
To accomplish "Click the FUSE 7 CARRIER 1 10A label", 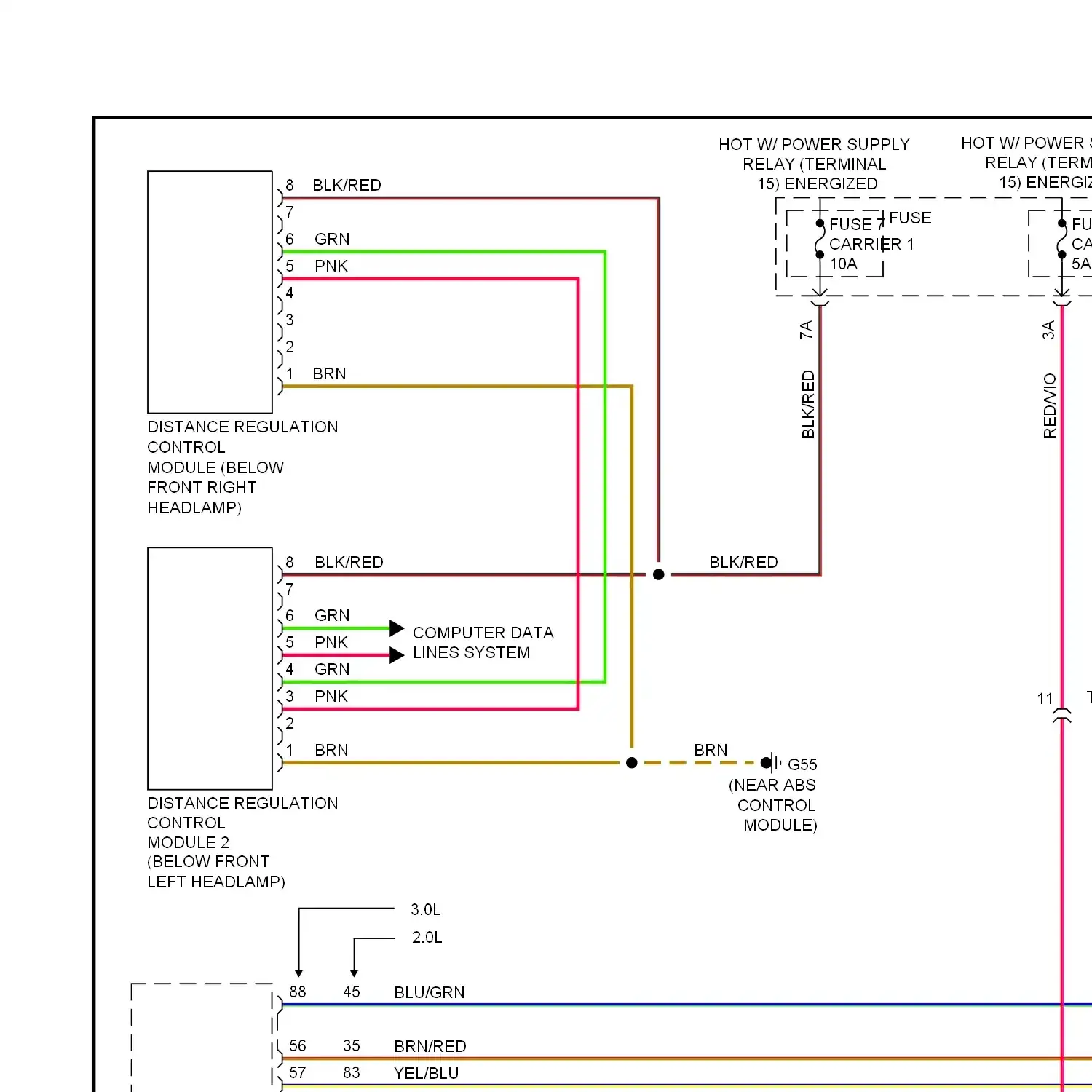I will pyautogui.click(x=871, y=244).
